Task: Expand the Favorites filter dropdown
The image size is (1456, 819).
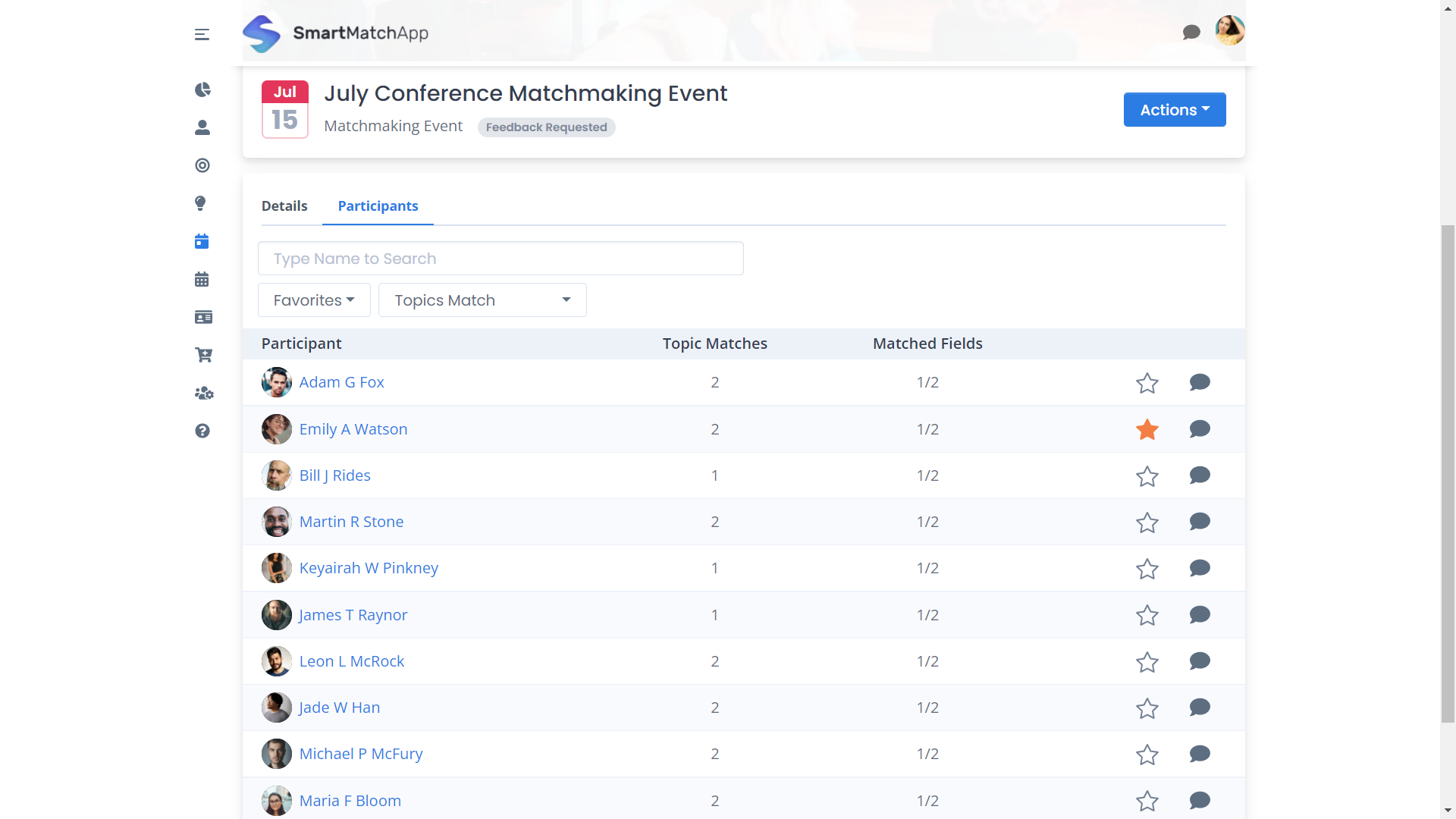Action: 313,300
